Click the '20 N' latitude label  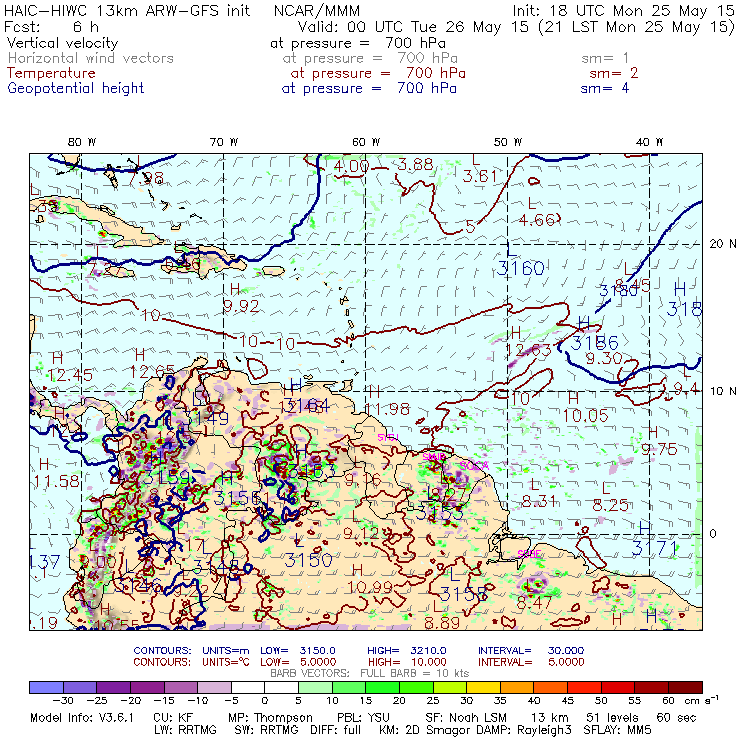[723, 244]
